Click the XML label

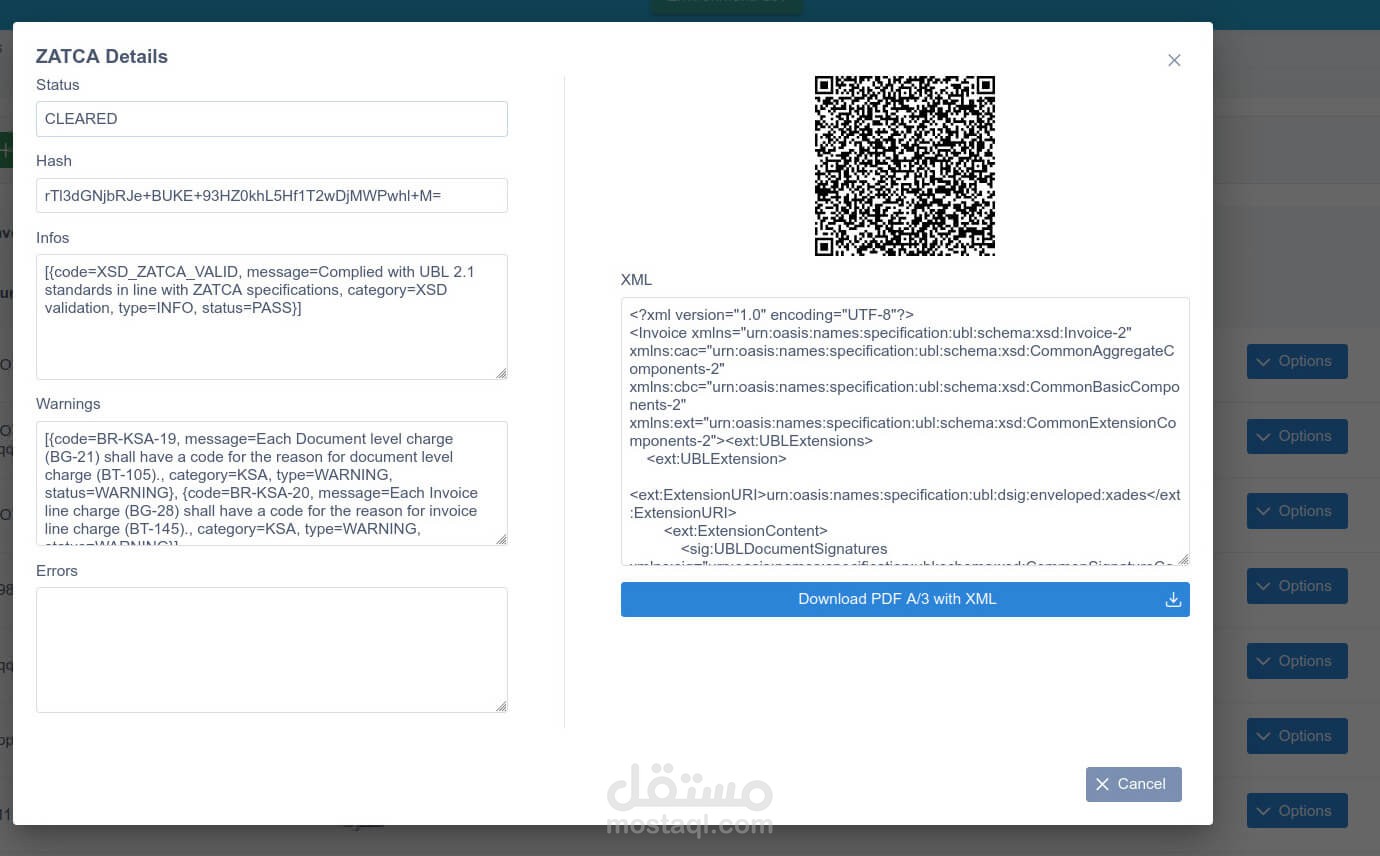(636, 280)
